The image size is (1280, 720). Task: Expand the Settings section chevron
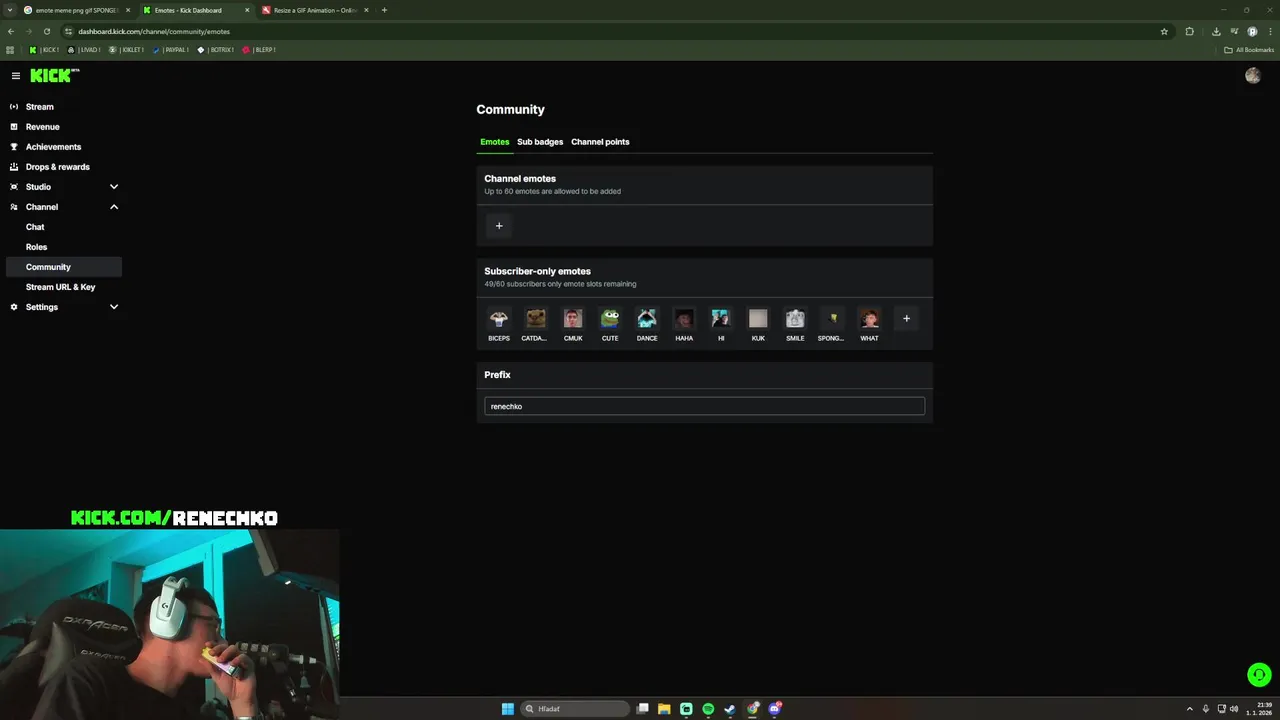pyautogui.click(x=114, y=307)
